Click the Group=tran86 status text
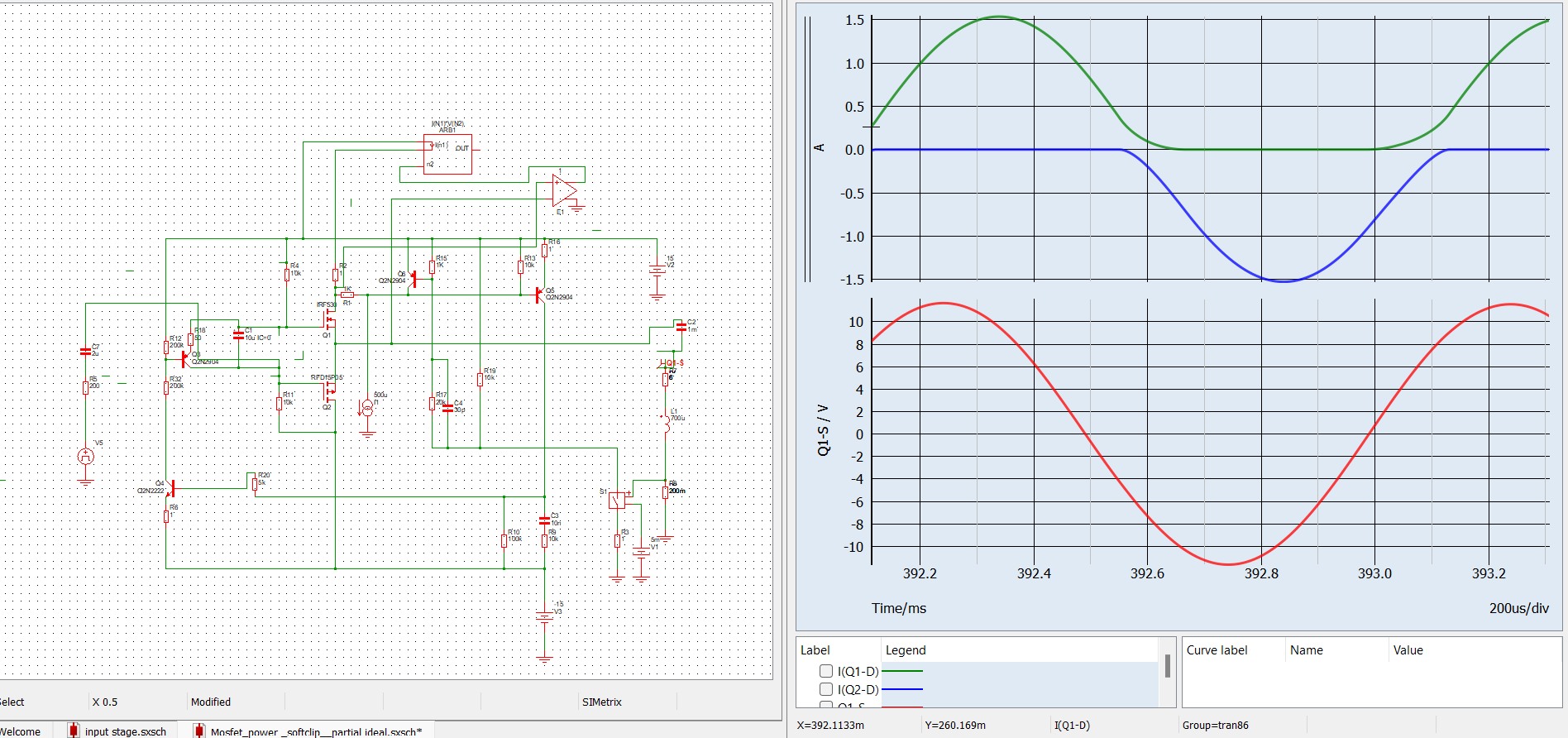Image resolution: width=1568 pixels, height=738 pixels. tap(1216, 726)
